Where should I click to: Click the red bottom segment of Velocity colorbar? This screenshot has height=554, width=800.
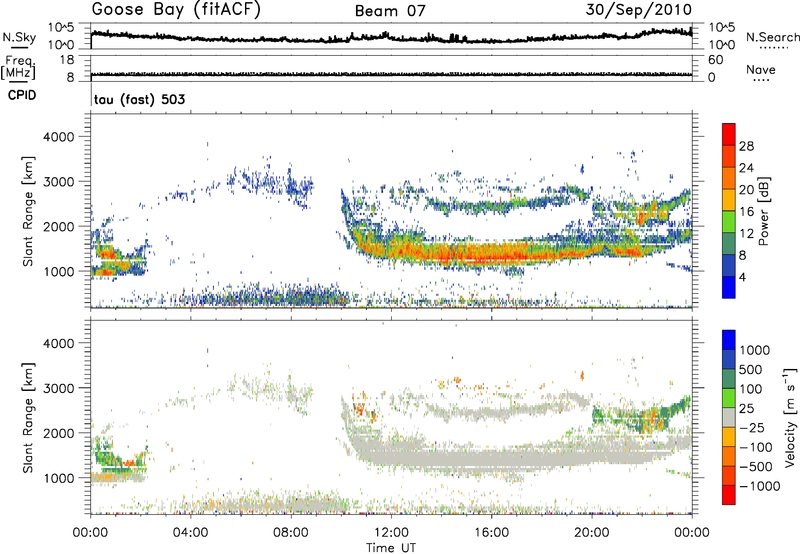click(x=729, y=495)
